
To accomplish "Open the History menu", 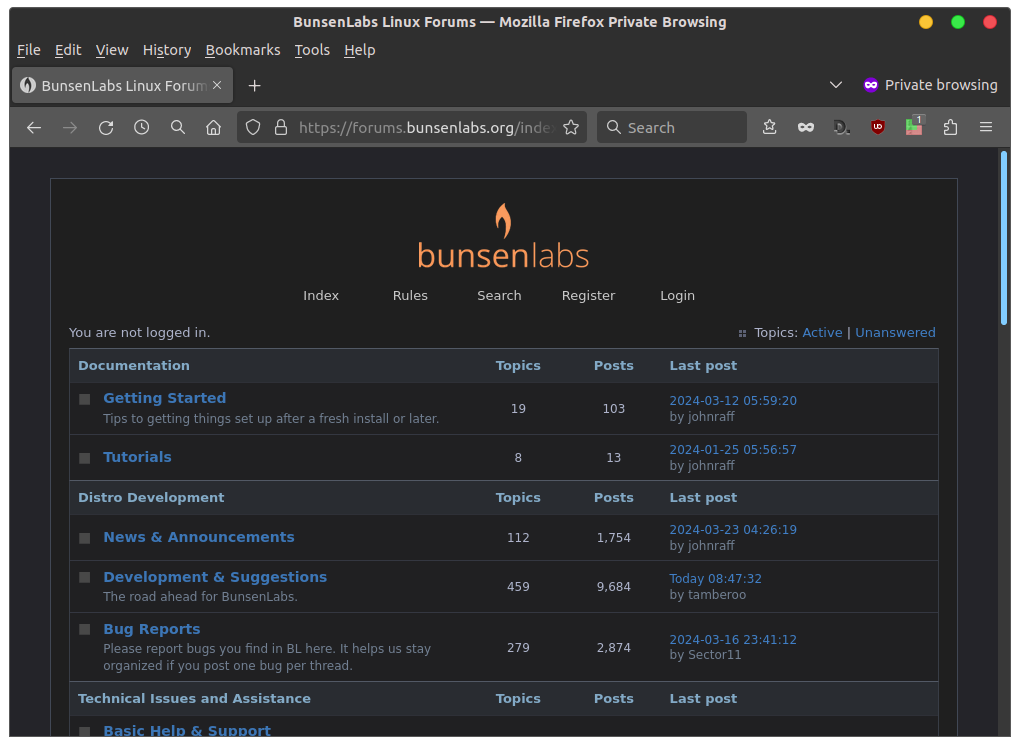I will (167, 50).
